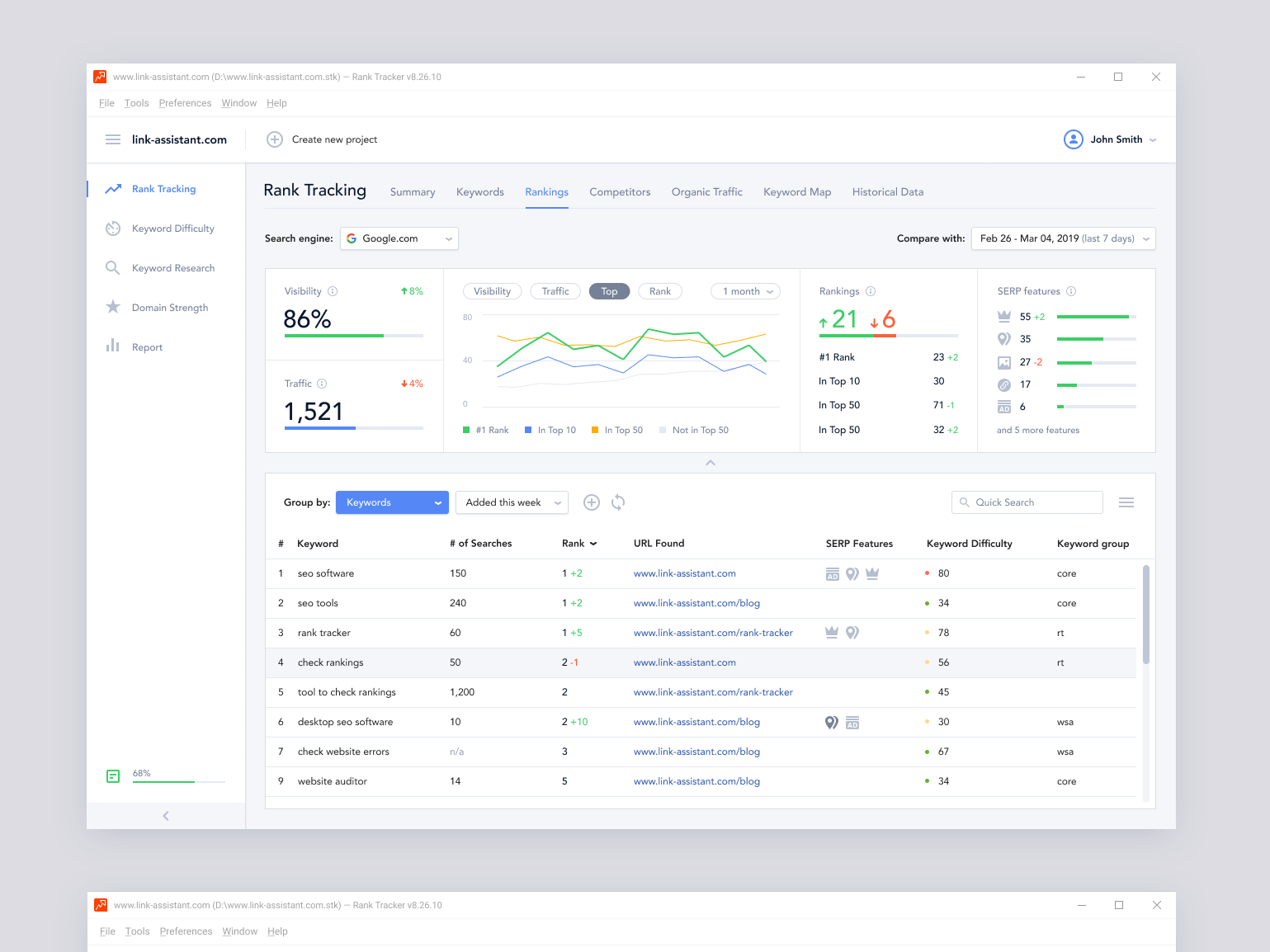Image resolution: width=1270 pixels, height=952 pixels.
Task: Open the Tools menu
Action: (x=136, y=103)
